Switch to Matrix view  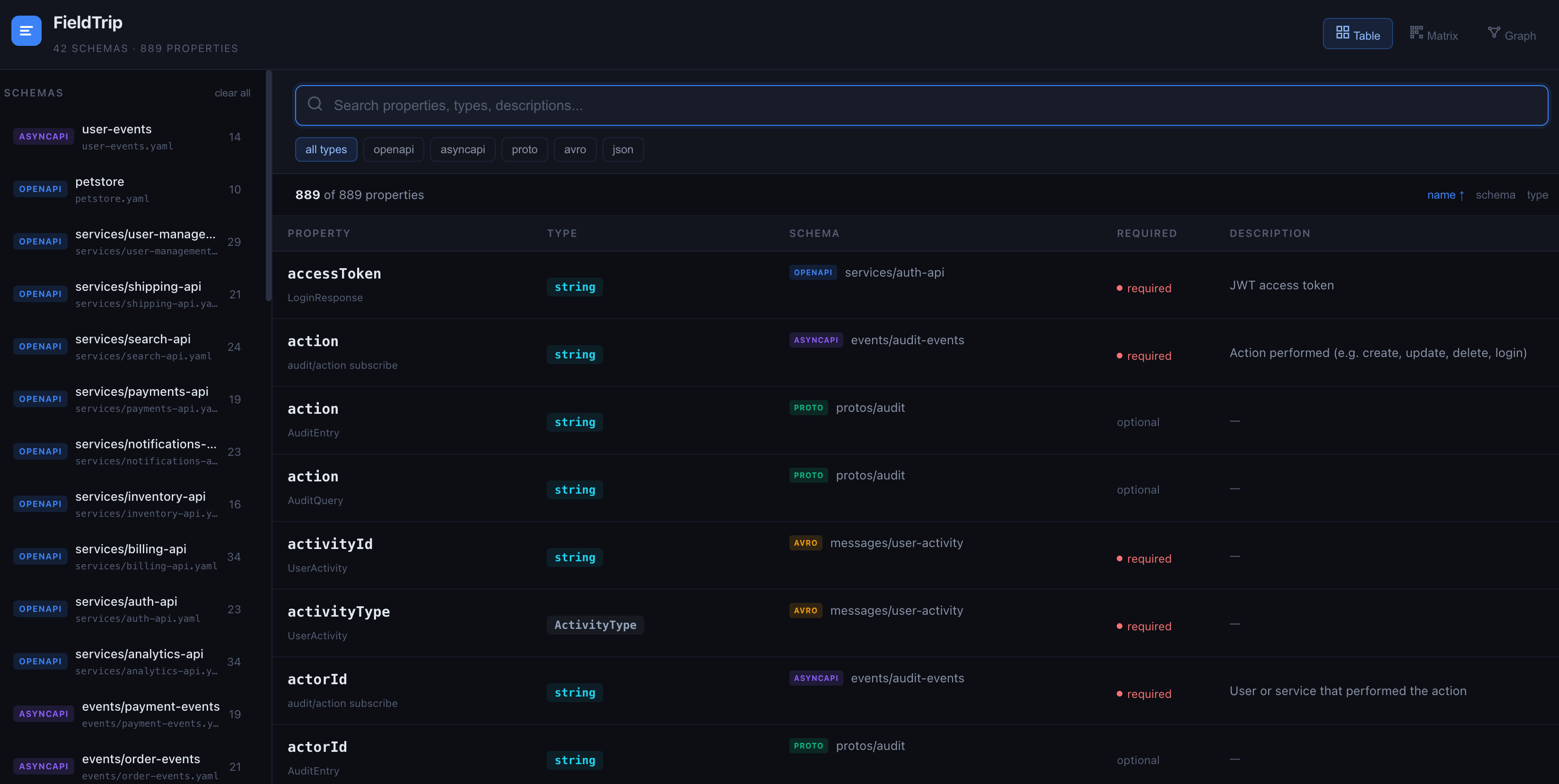1434,35
